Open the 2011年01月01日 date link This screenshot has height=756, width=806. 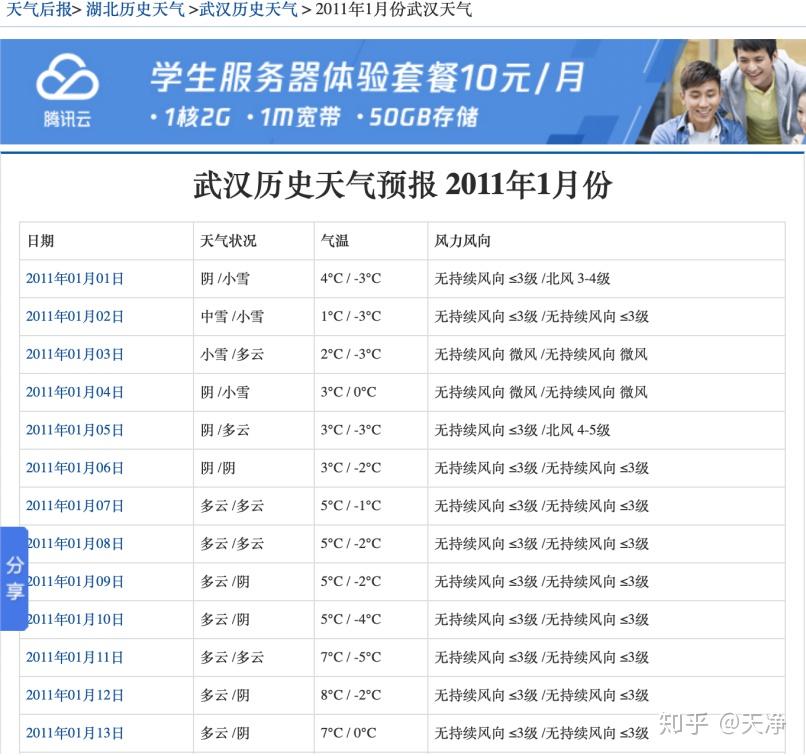tap(75, 279)
